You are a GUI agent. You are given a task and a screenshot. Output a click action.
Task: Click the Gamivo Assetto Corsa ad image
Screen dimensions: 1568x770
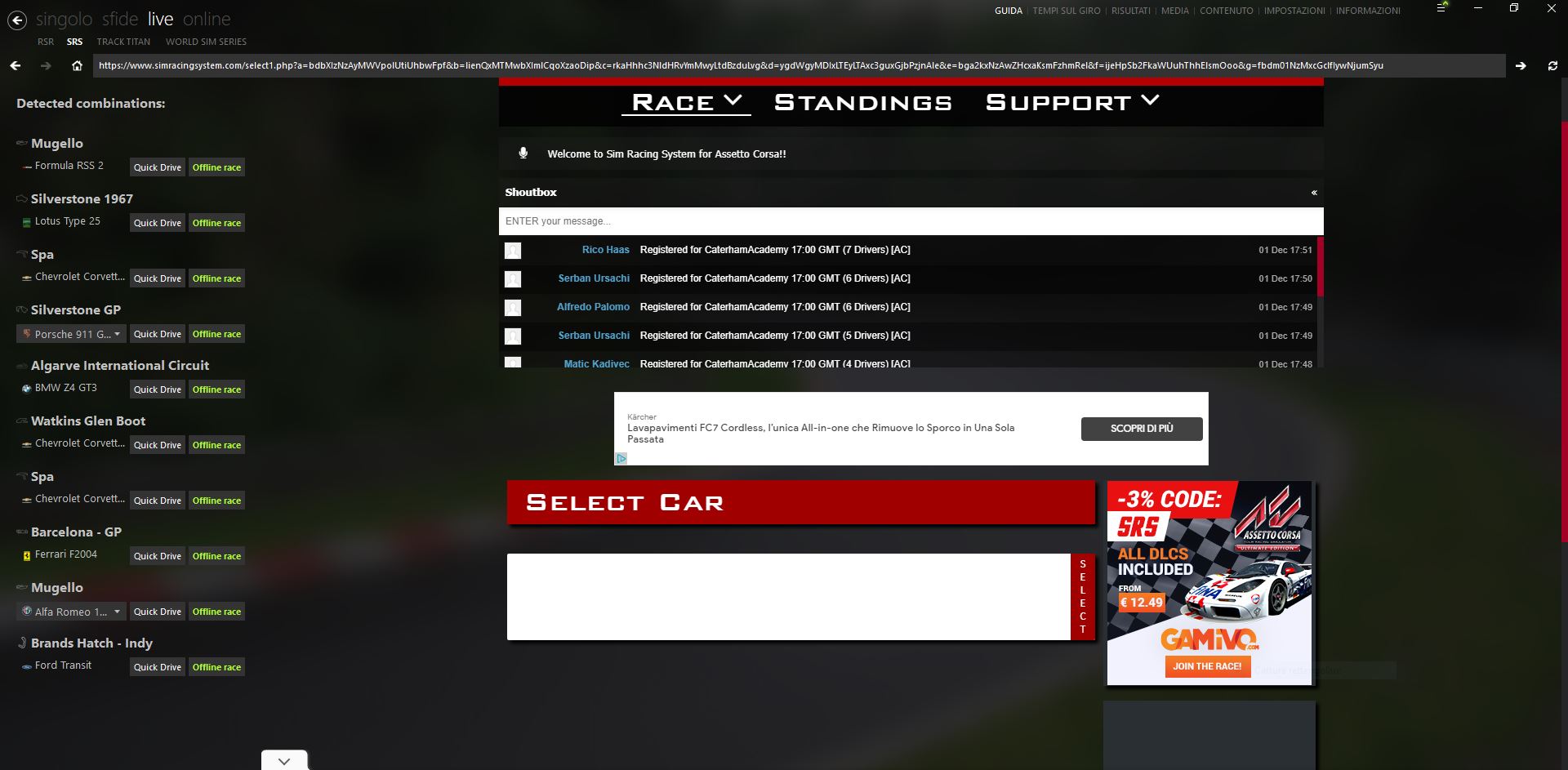(1209, 583)
